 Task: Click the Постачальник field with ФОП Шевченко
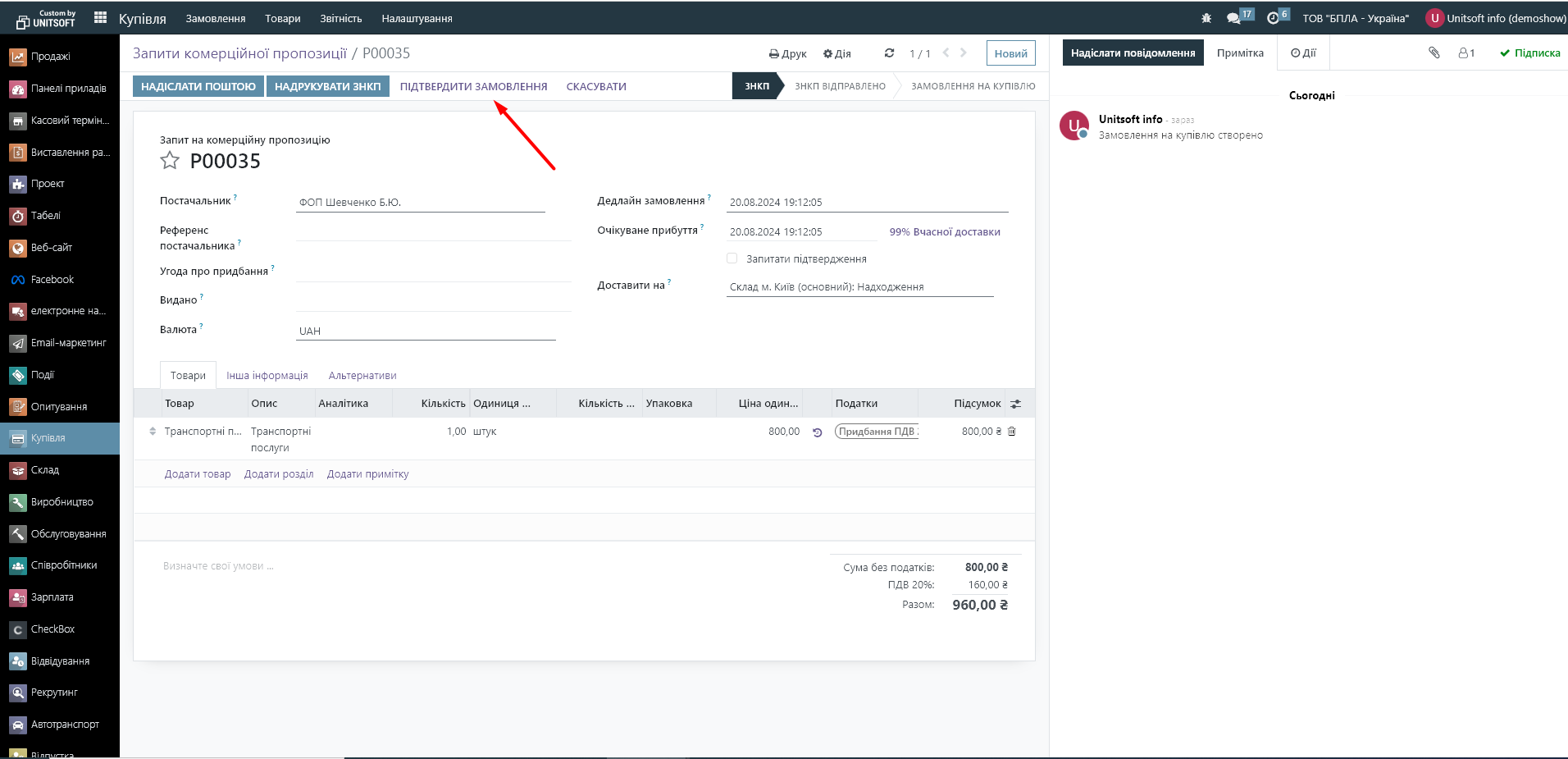[420, 203]
